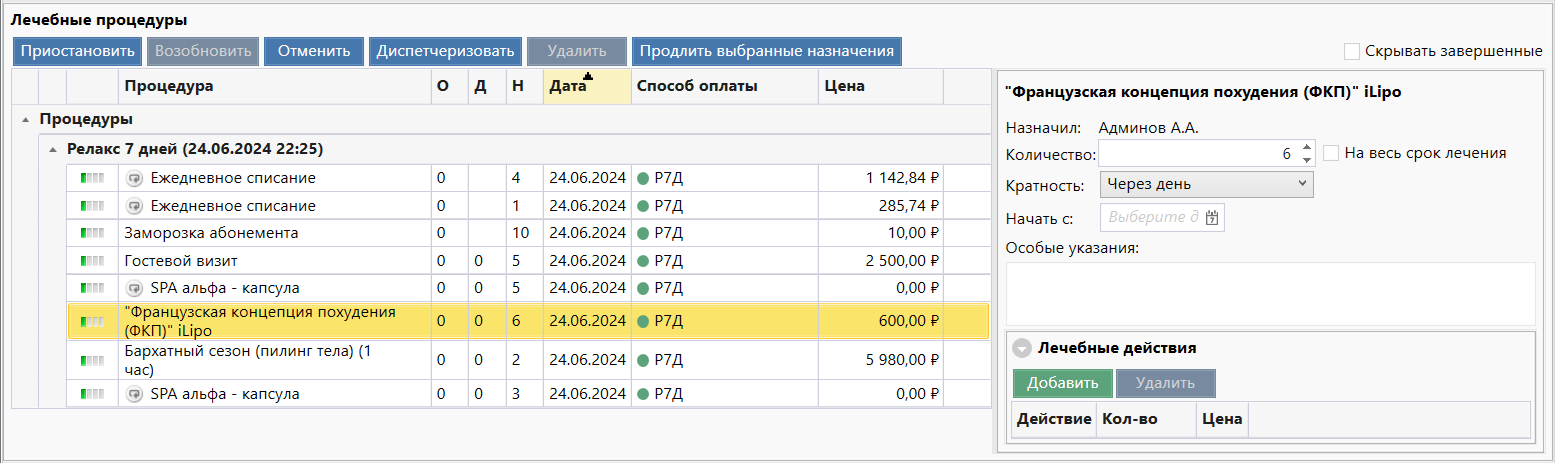Click the green Добавить button
The width and height of the screenshot is (1556, 463).
(1062, 383)
